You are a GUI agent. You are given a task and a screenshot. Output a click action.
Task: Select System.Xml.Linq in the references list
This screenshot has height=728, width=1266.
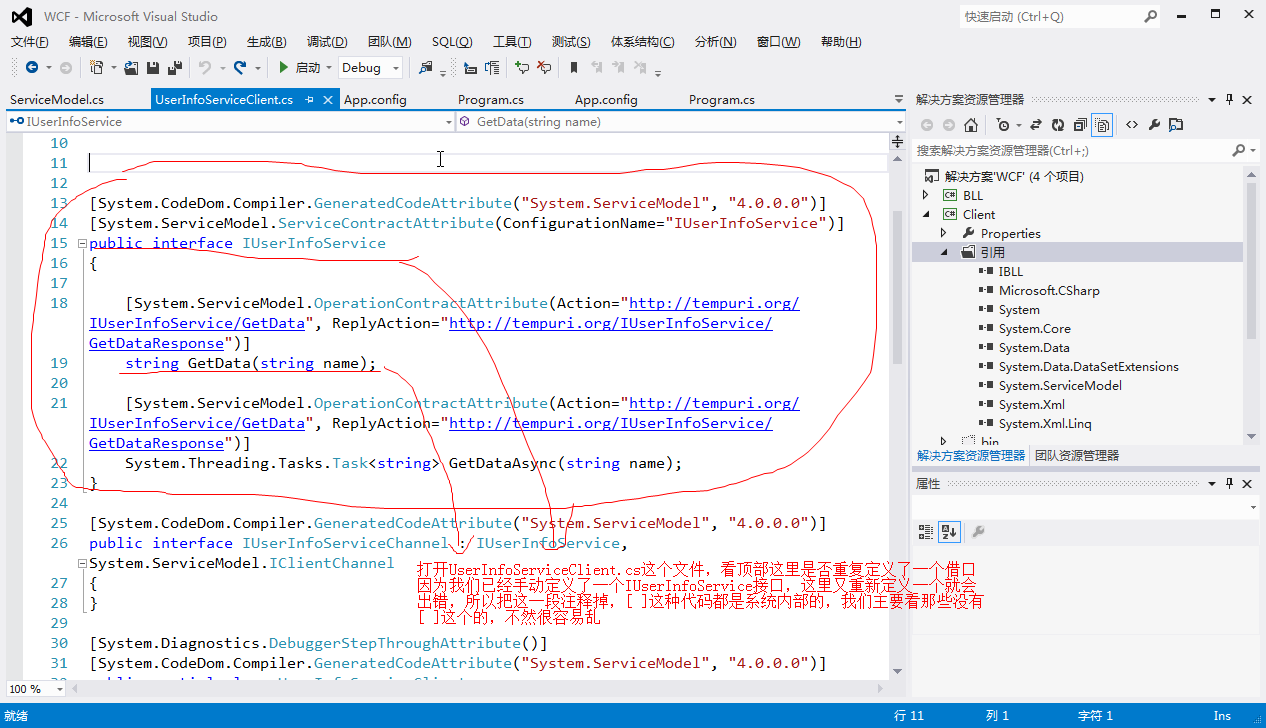[1045, 423]
